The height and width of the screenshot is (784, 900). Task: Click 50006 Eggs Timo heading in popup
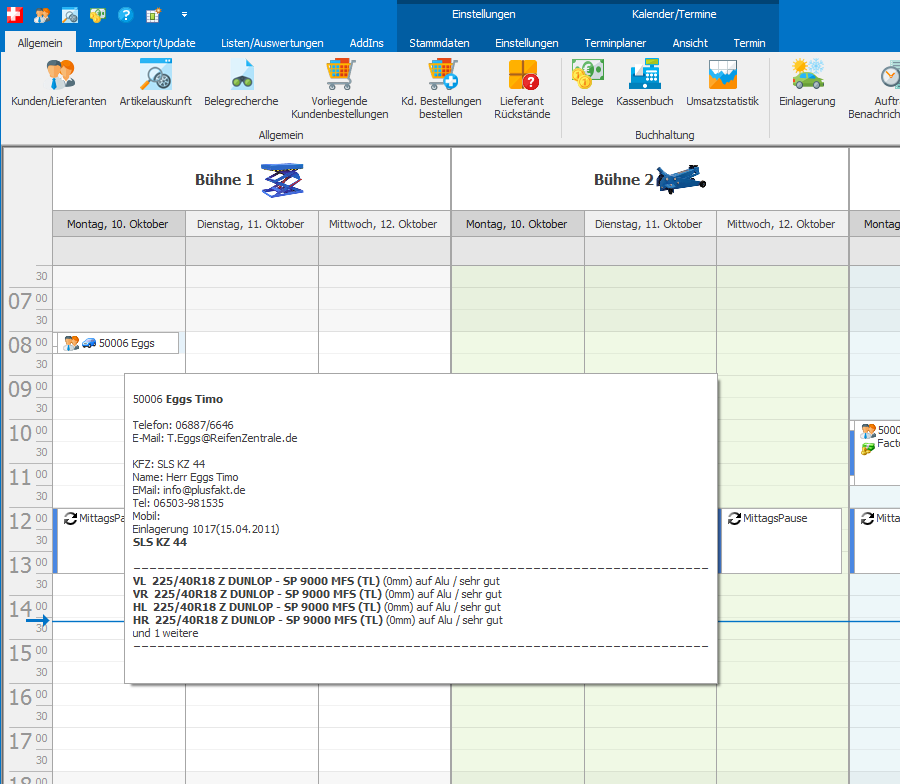pyautogui.click(x=178, y=399)
